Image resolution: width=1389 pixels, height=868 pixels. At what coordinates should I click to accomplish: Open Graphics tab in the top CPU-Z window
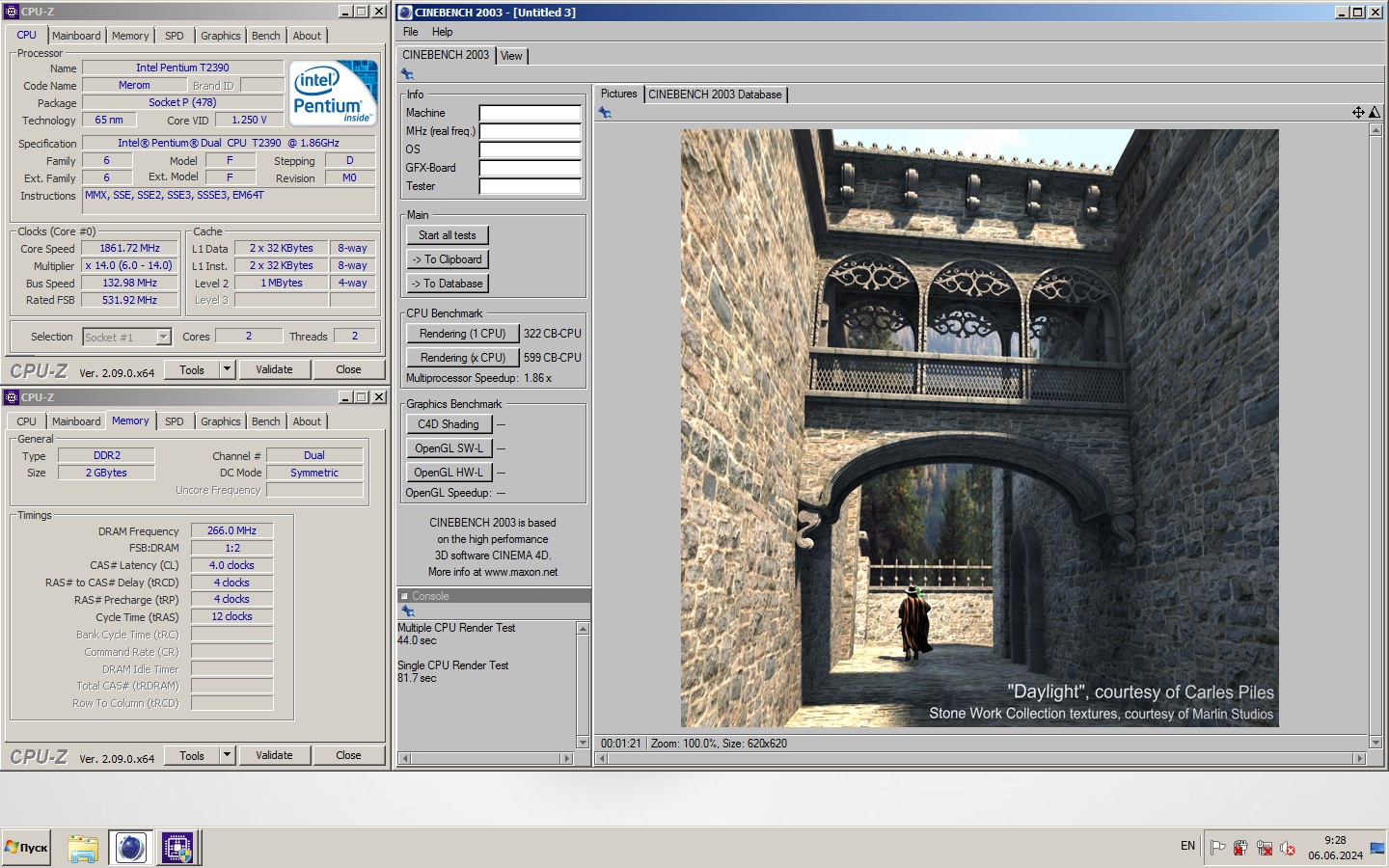(x=221, y=36)
